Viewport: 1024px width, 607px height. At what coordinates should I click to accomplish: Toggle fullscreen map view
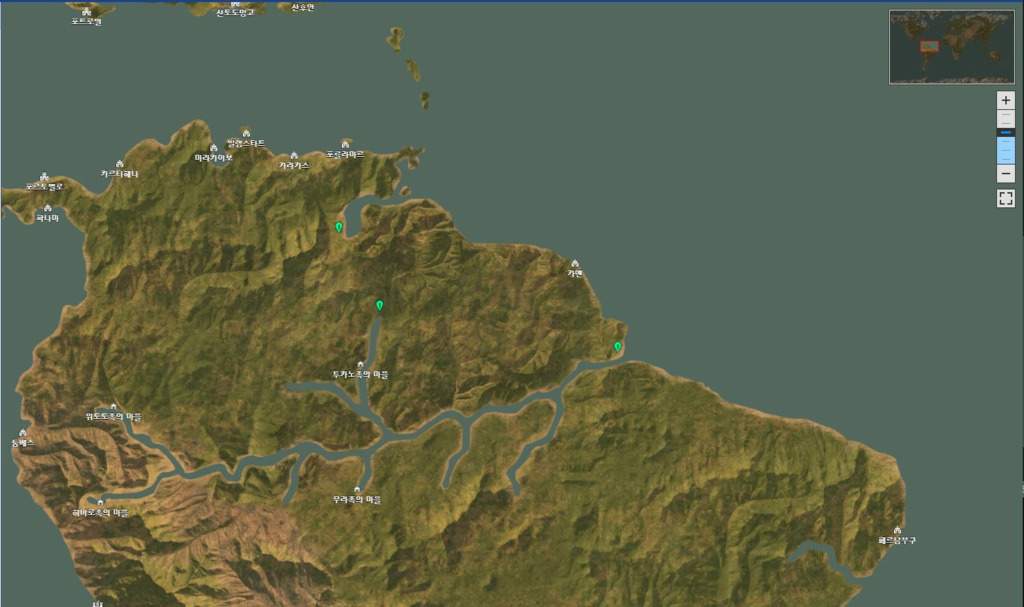1006,198
